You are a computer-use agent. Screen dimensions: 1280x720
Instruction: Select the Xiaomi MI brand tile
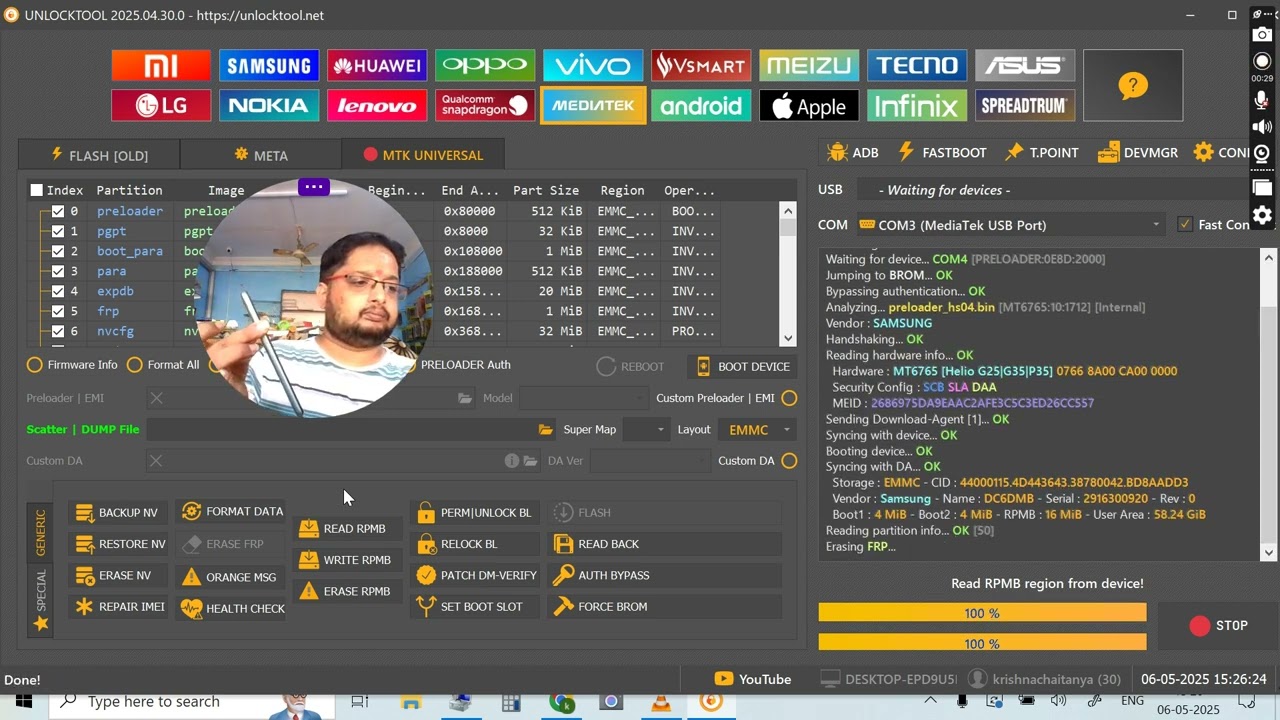[x=161, y=66]
